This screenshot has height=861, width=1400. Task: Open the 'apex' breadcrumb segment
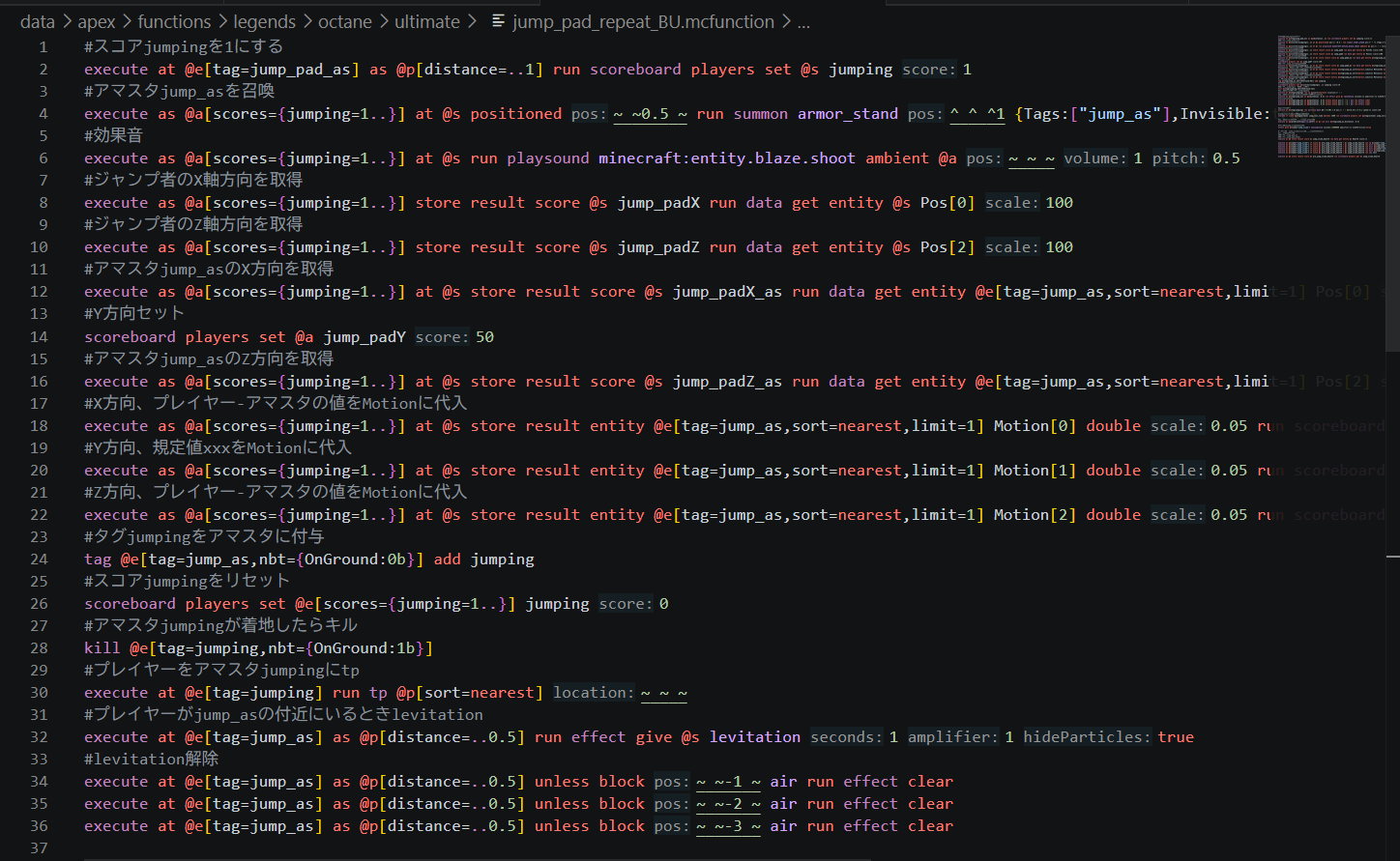click(96, 21)
